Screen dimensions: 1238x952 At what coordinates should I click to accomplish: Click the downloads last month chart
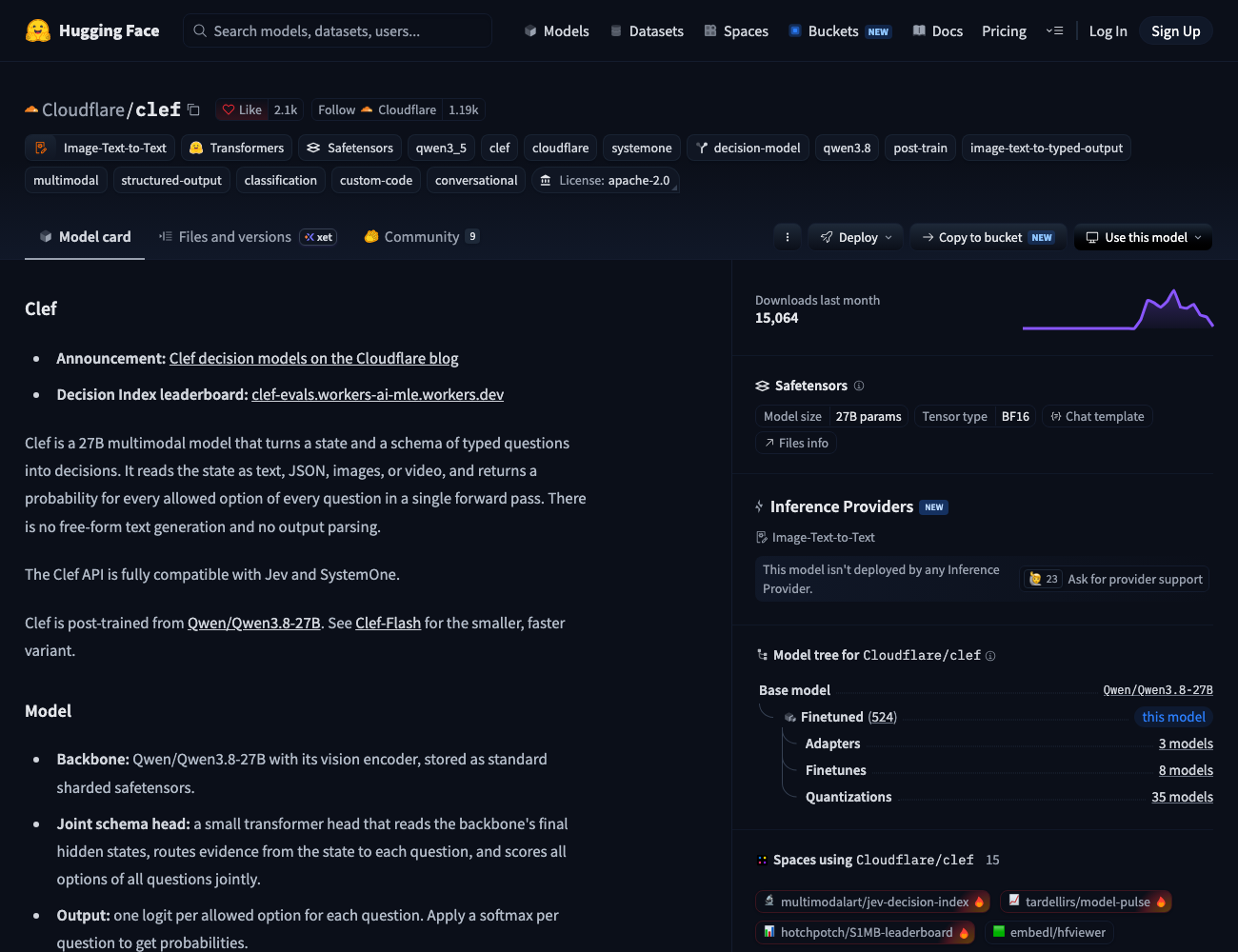[x=1117, y=309]
